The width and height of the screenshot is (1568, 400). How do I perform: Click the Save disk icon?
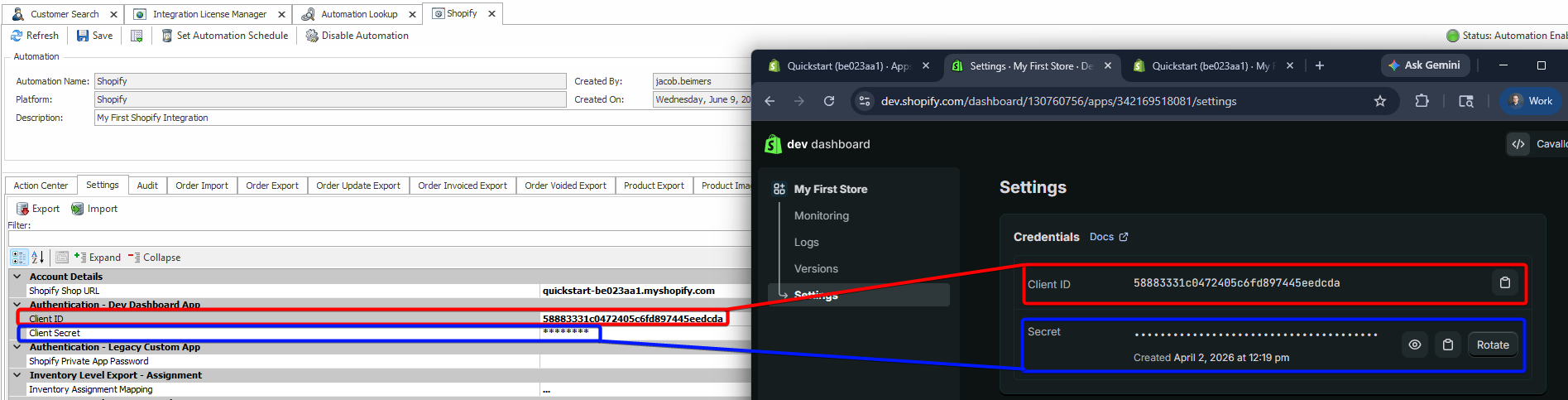coord(83,36)
